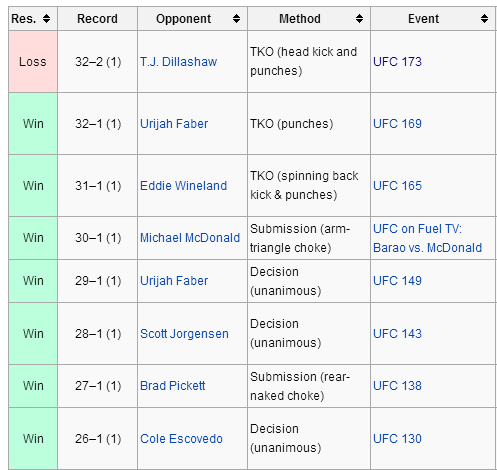Viewport: 497px width, 470px height.
Task: Open UFC 149 event link
Action: 397,281
